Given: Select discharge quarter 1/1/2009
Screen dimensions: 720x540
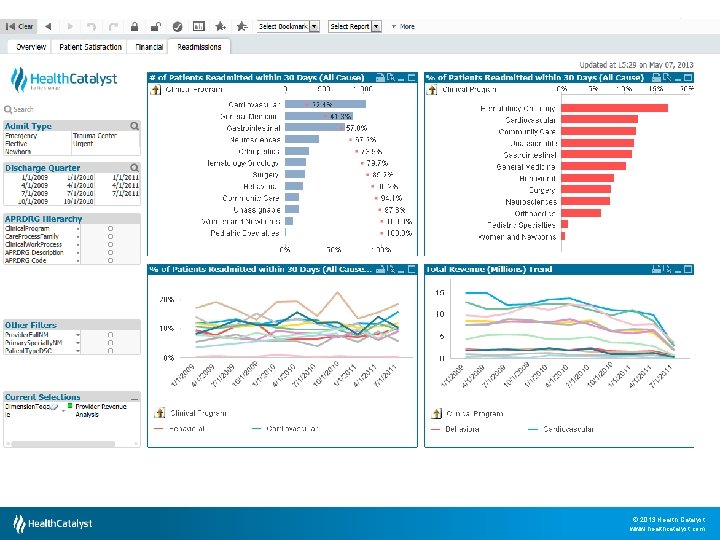Looking at the screenshot, I should click(35, 177).
